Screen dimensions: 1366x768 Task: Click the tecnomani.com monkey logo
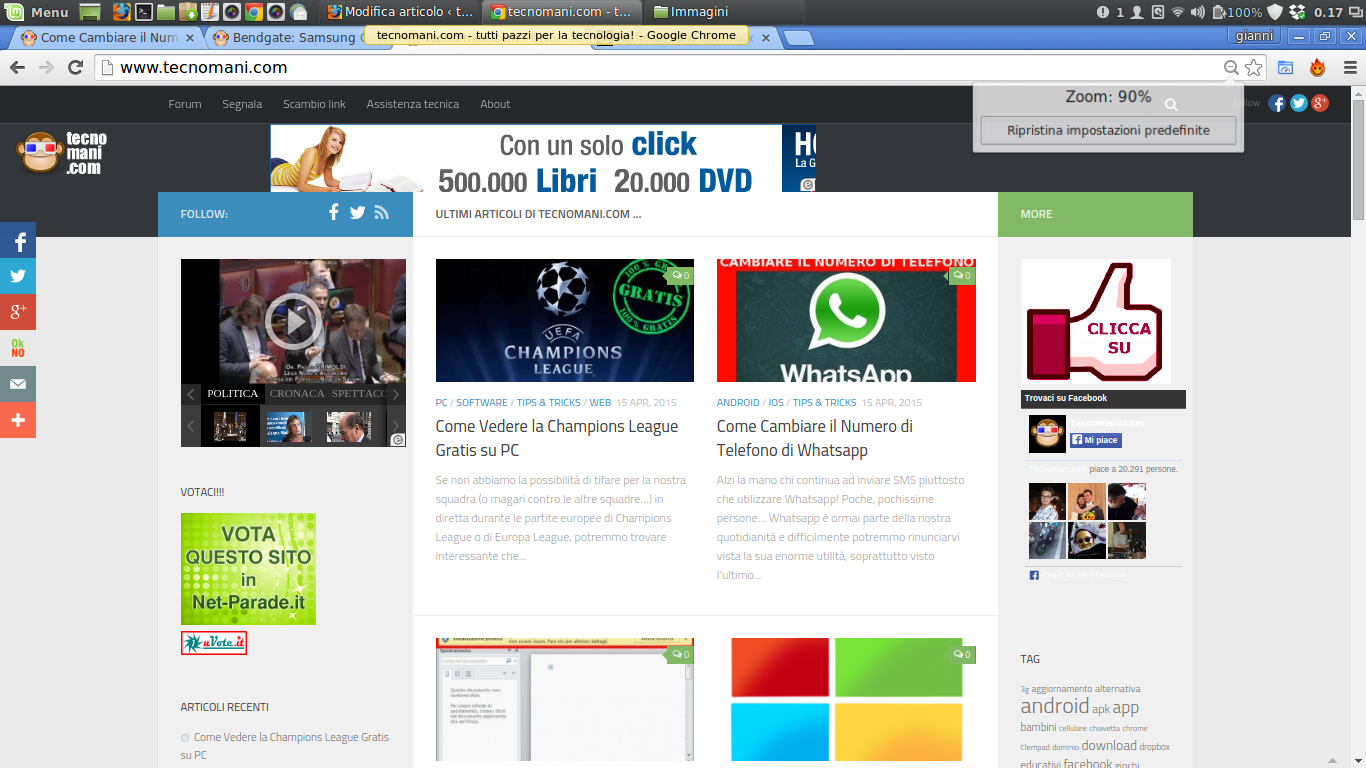[x=62, y=153]
